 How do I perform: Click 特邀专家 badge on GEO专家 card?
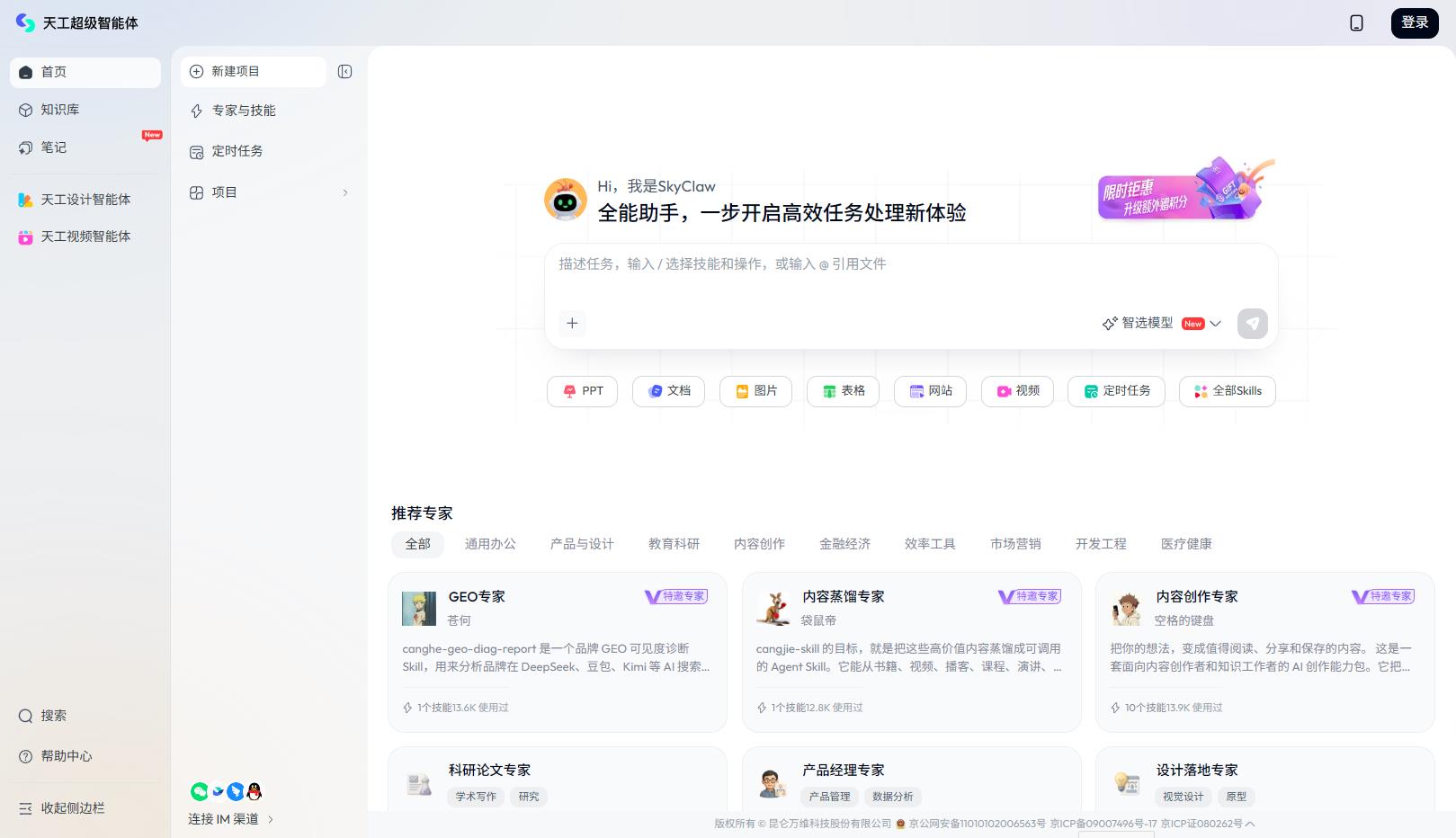[676, 596]
